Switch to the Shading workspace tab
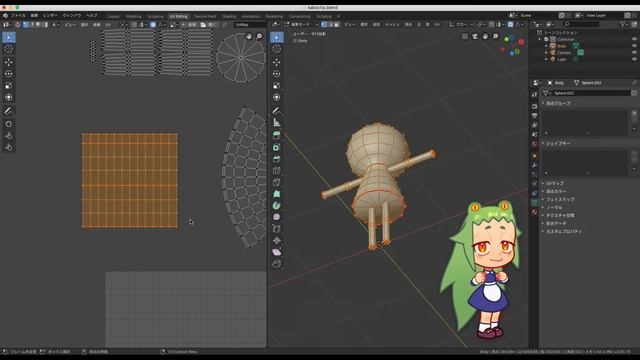 click(x=229, y=16)
